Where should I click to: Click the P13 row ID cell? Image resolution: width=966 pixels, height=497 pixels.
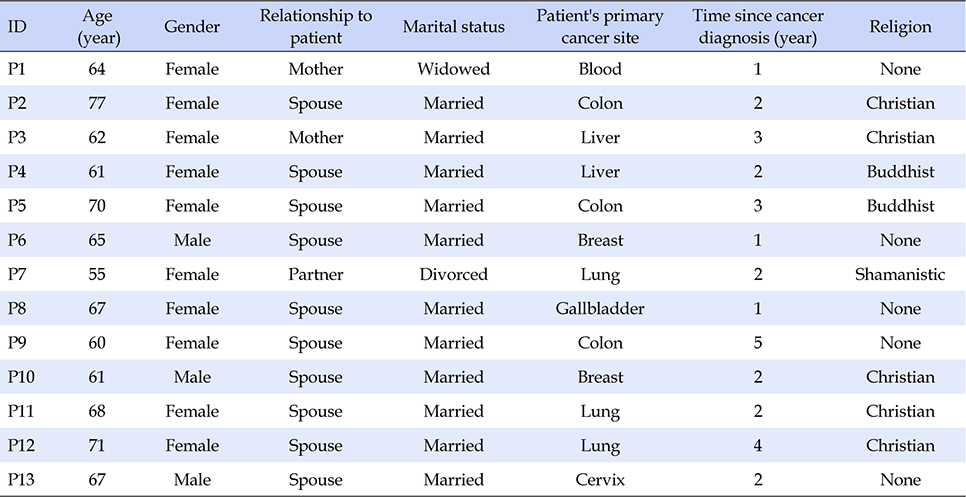click(19, 480)
